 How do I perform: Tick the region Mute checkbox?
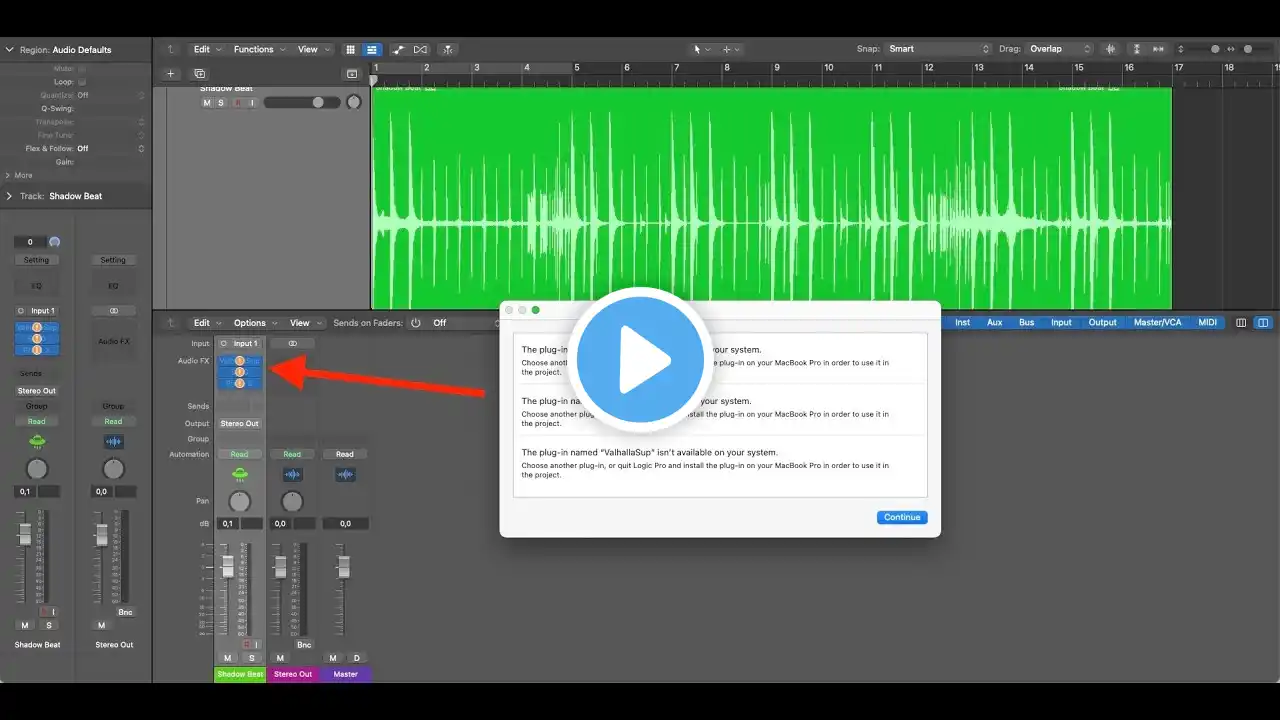pyautogui.click(x=82, y=70)
